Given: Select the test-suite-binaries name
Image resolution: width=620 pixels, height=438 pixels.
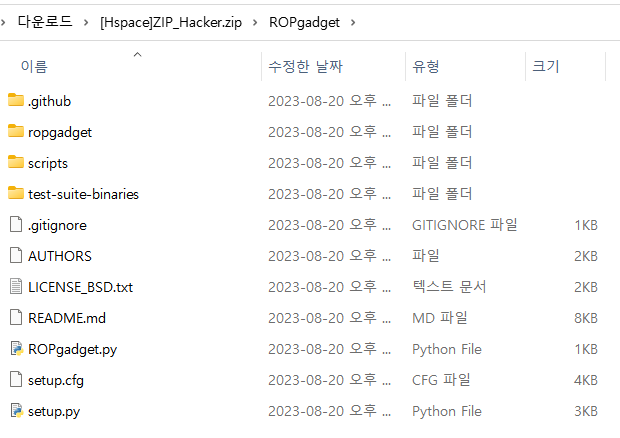Looking at the screenshot, I should (83, 194).
